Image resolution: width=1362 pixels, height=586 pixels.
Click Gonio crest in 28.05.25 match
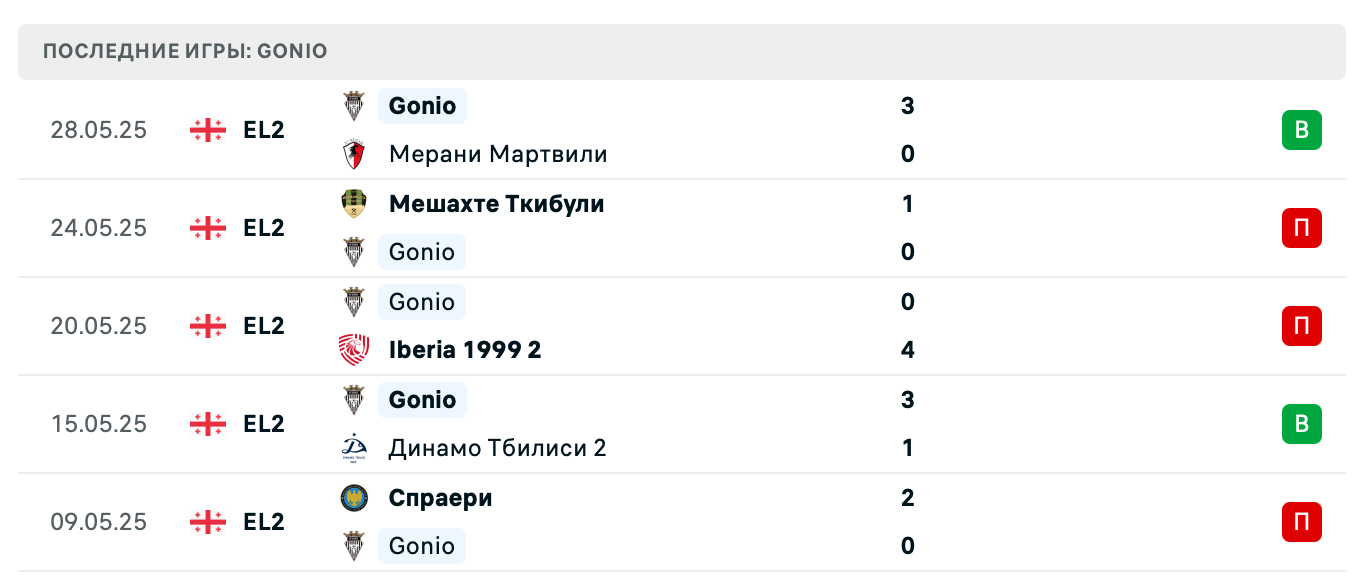[x=353, y=106]
